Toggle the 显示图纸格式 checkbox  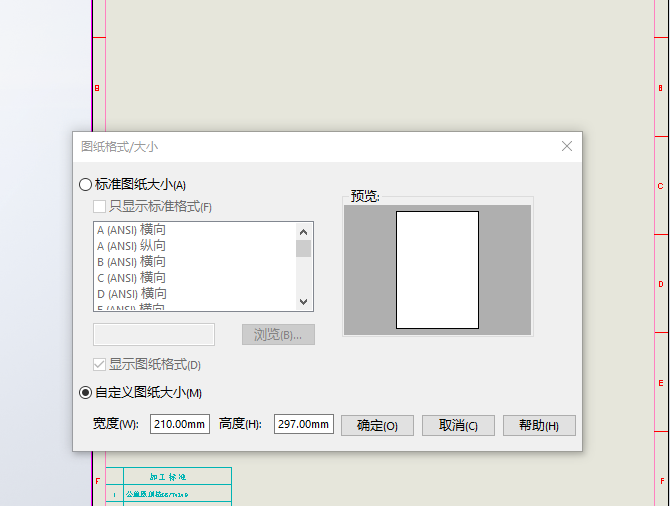(x=100, y=365)
